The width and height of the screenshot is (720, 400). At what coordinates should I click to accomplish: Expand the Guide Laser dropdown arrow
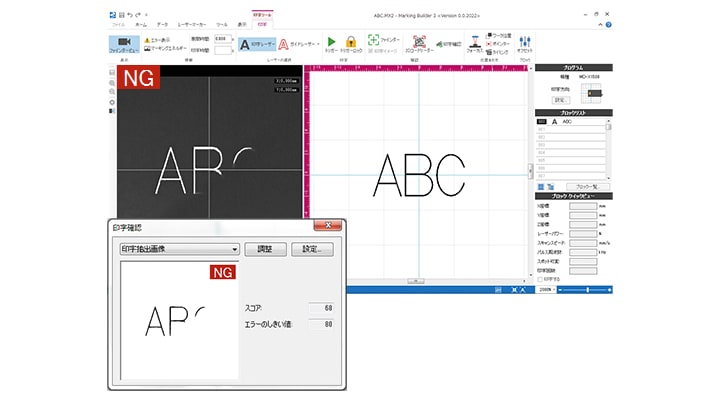pos(322,45)
